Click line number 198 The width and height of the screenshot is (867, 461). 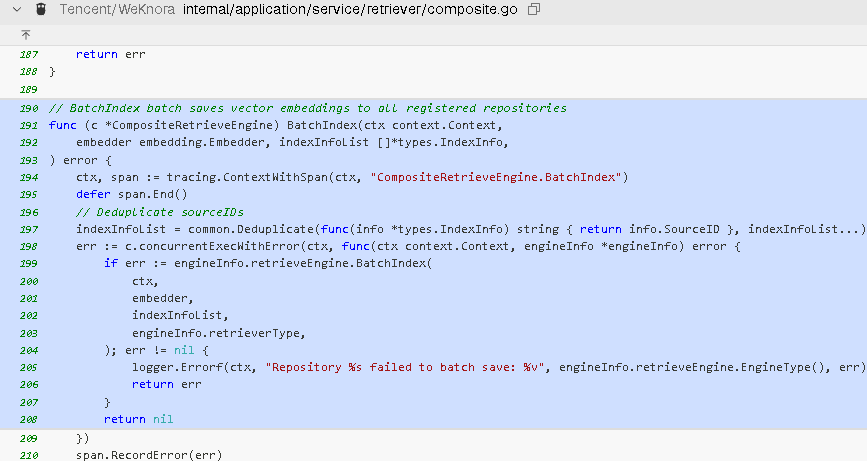tap(28, 246)
